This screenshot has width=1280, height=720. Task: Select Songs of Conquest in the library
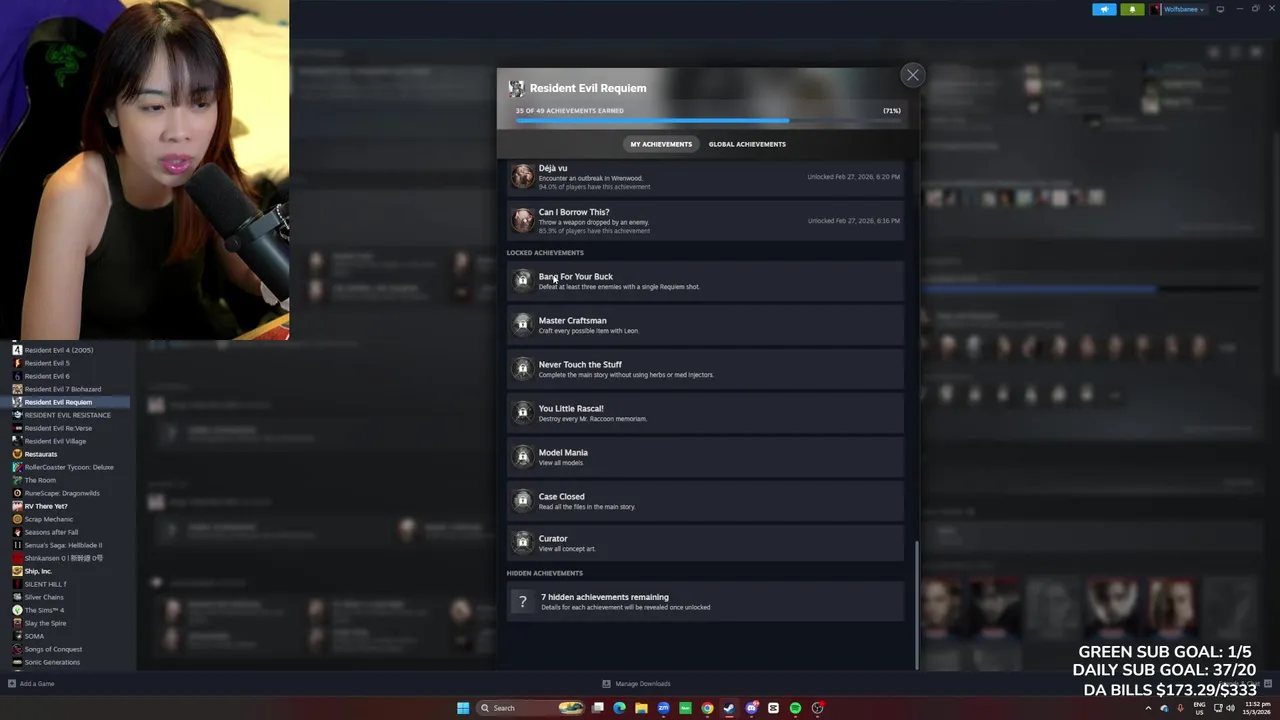[53, 649]
